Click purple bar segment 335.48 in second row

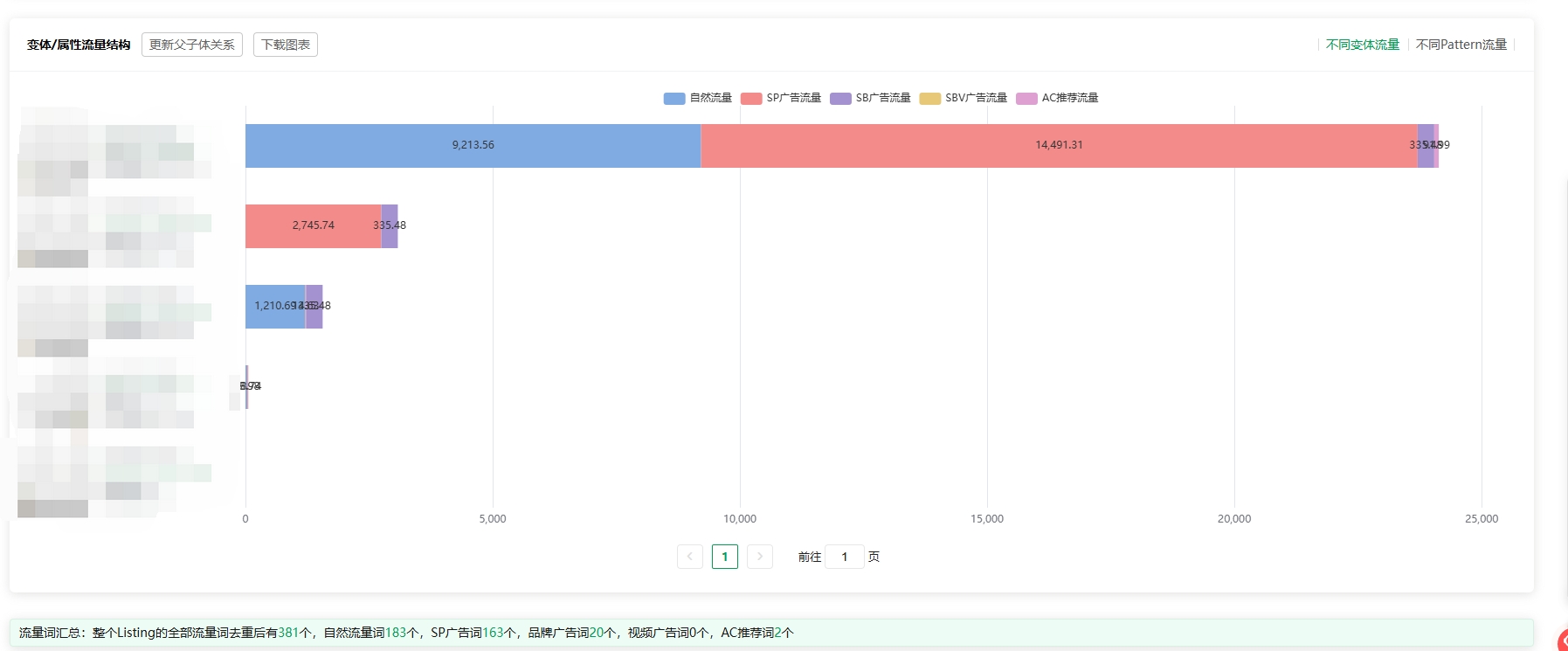pos(390,225)
